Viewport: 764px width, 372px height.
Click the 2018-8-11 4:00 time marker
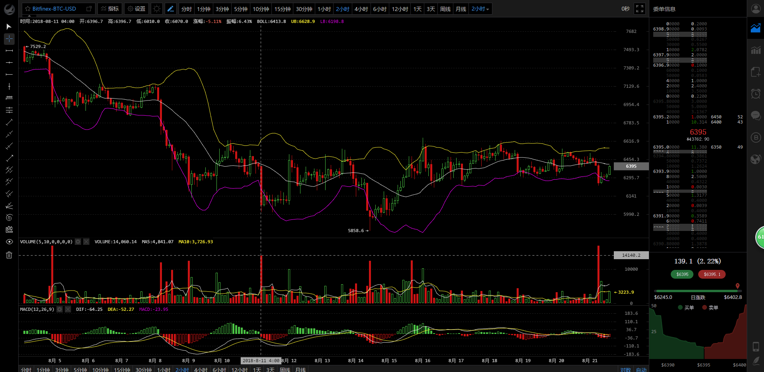click(261, 360)
